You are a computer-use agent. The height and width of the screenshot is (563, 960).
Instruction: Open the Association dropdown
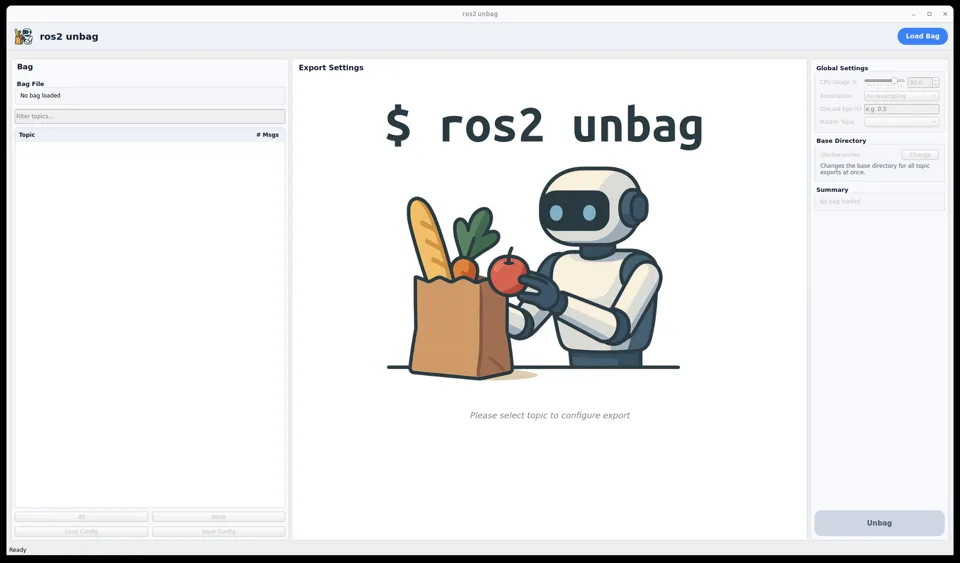(x=901, y=96)
